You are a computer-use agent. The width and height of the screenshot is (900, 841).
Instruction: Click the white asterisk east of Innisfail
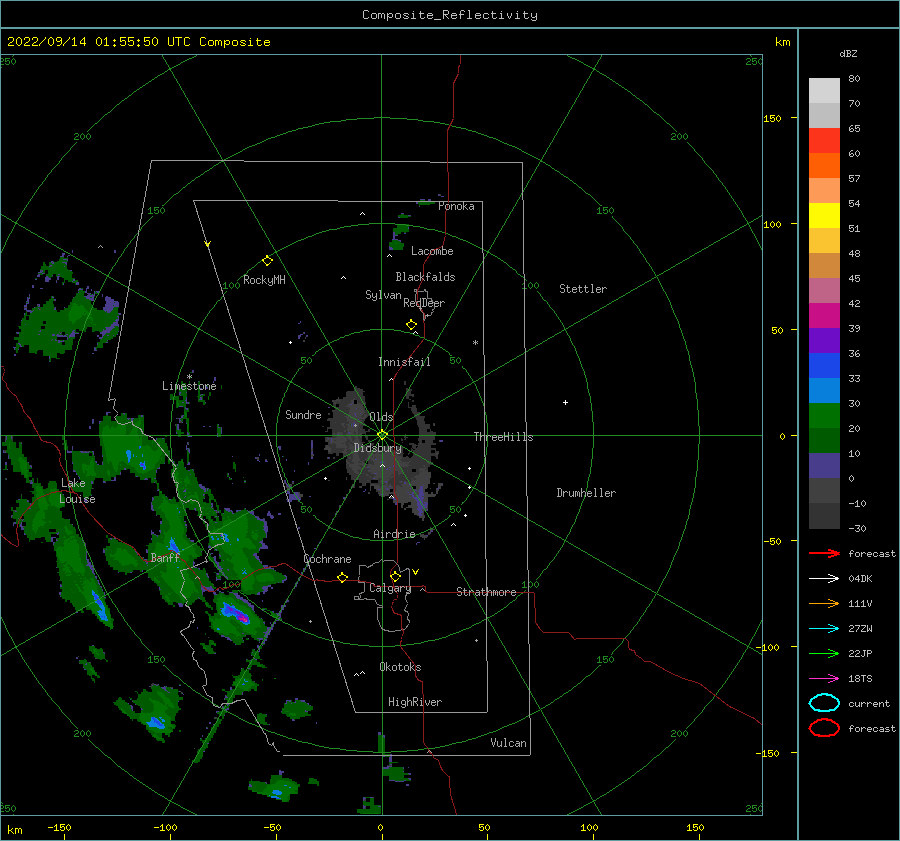point(475,343)
